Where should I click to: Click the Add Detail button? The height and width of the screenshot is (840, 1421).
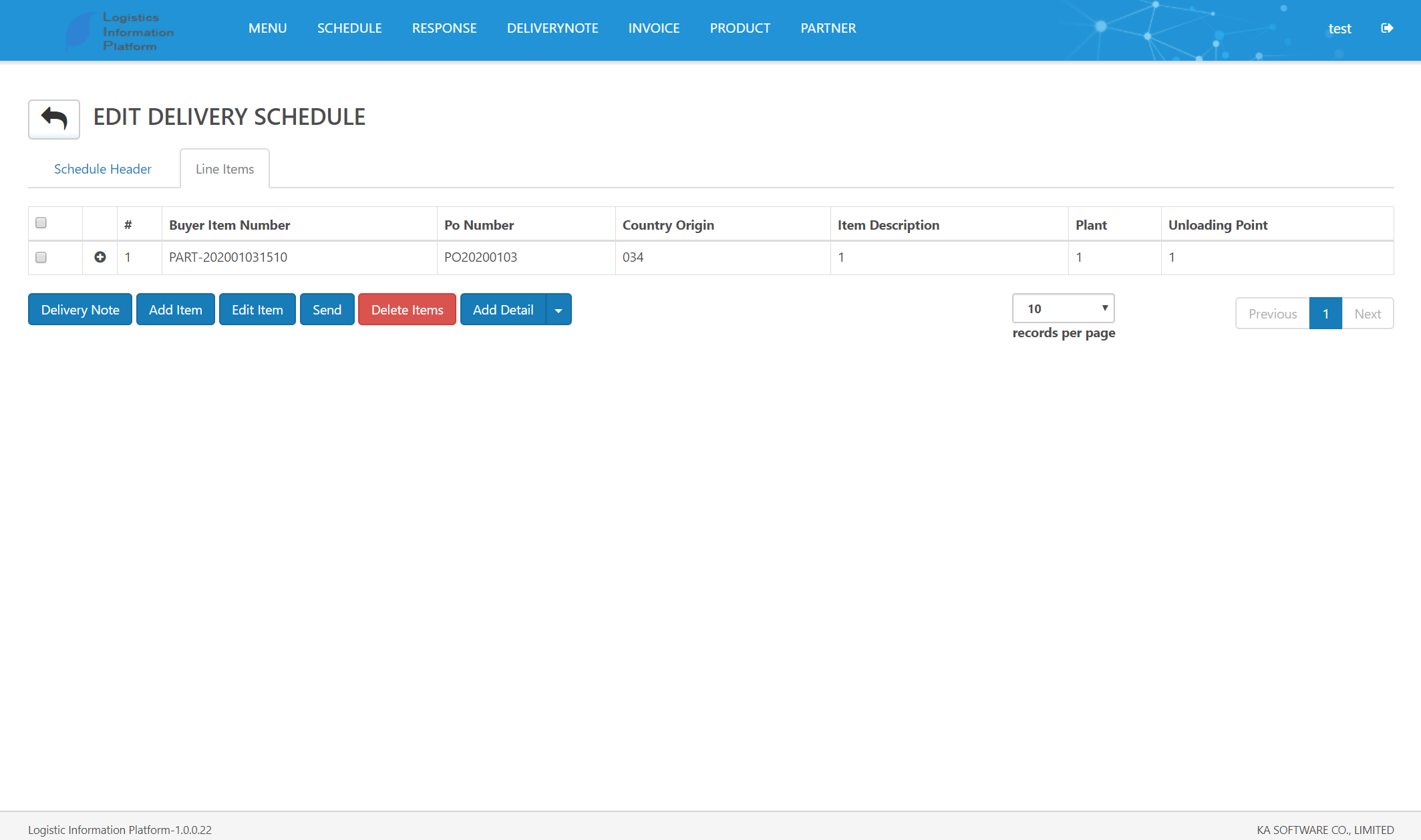coord(503,310)
